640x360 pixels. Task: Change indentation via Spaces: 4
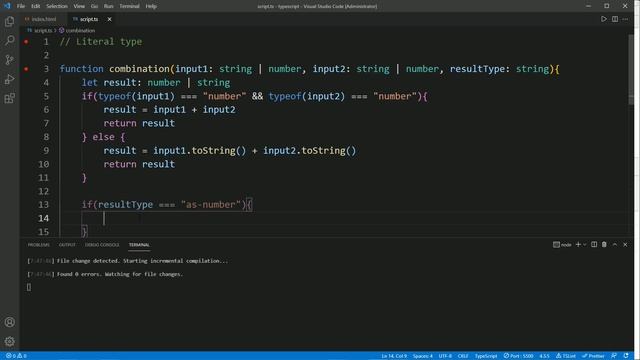click(x=422, y=356)
